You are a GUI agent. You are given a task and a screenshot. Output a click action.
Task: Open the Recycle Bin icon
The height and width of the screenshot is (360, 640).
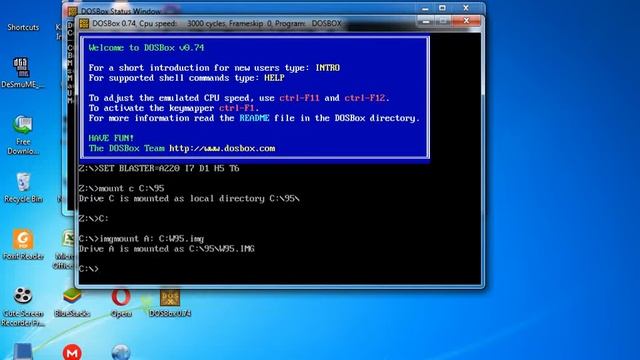point(23,188)
